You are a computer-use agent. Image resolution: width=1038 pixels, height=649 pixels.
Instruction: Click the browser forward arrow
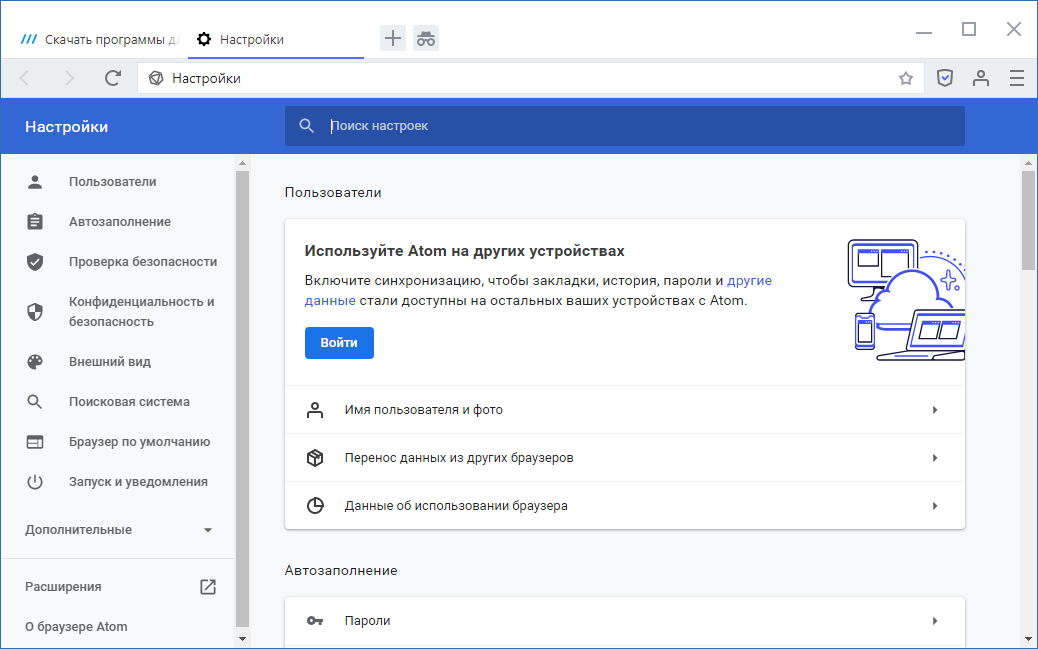[x=69, y=78]
